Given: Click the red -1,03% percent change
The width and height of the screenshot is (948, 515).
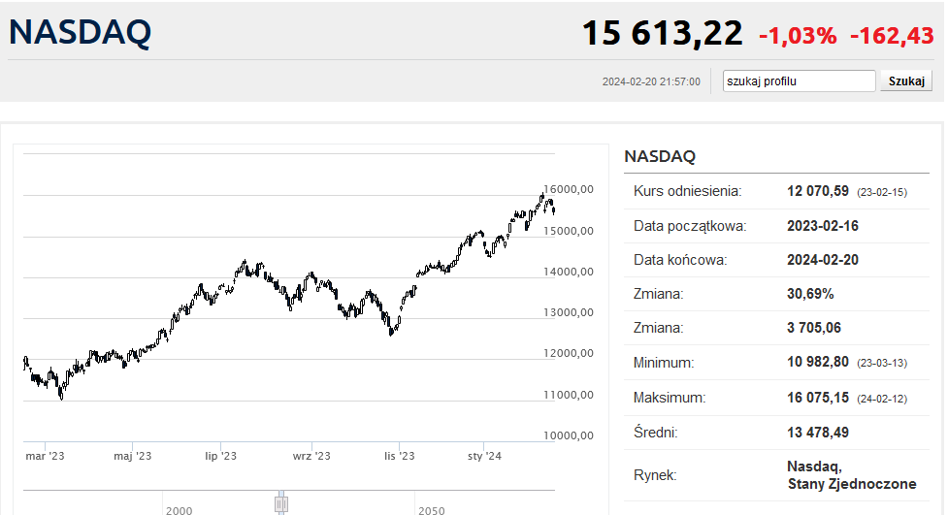Looking at the screenshot, I should (x=797, y=35).
